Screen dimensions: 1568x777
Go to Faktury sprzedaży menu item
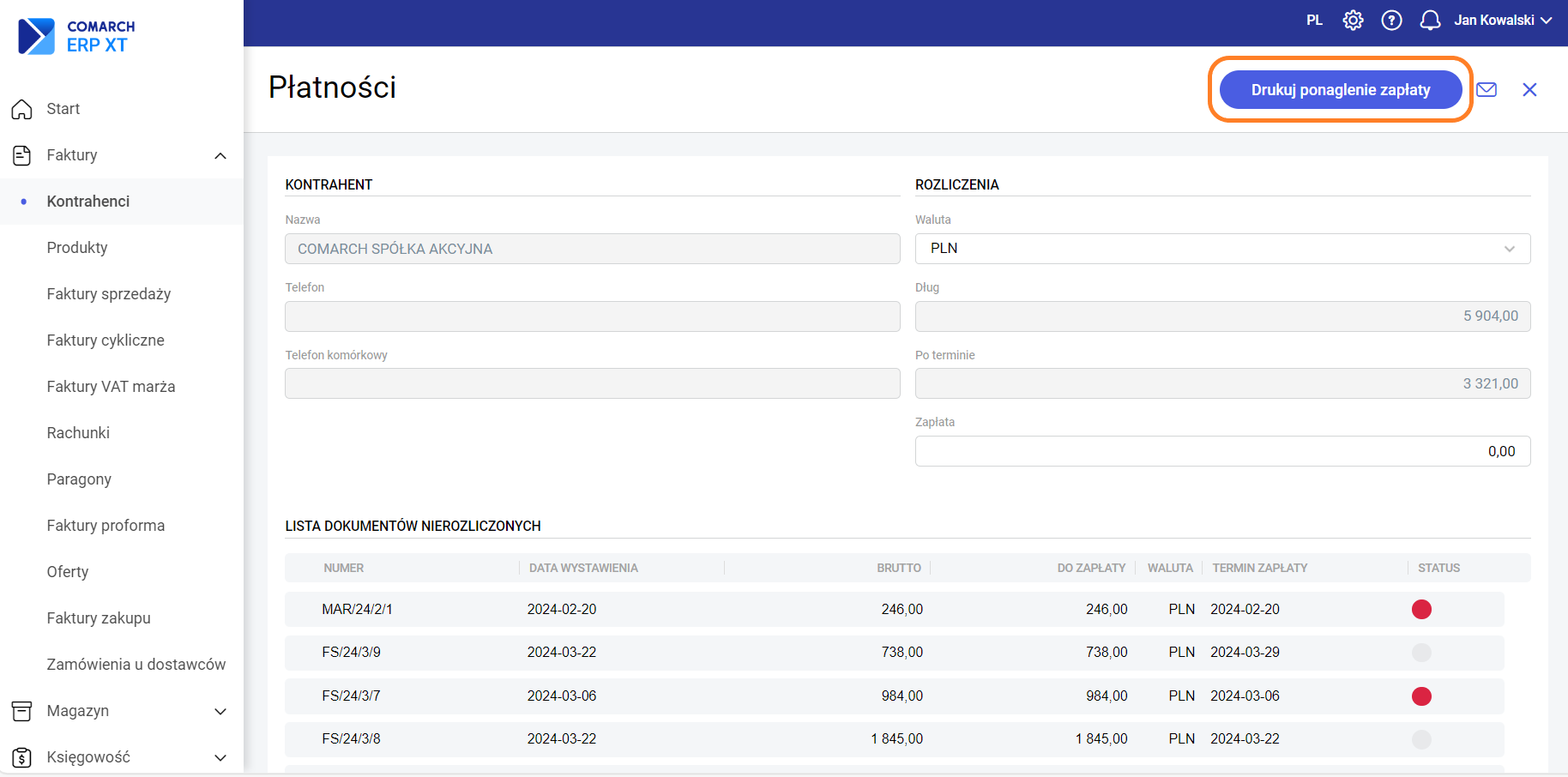click(109, 294)
